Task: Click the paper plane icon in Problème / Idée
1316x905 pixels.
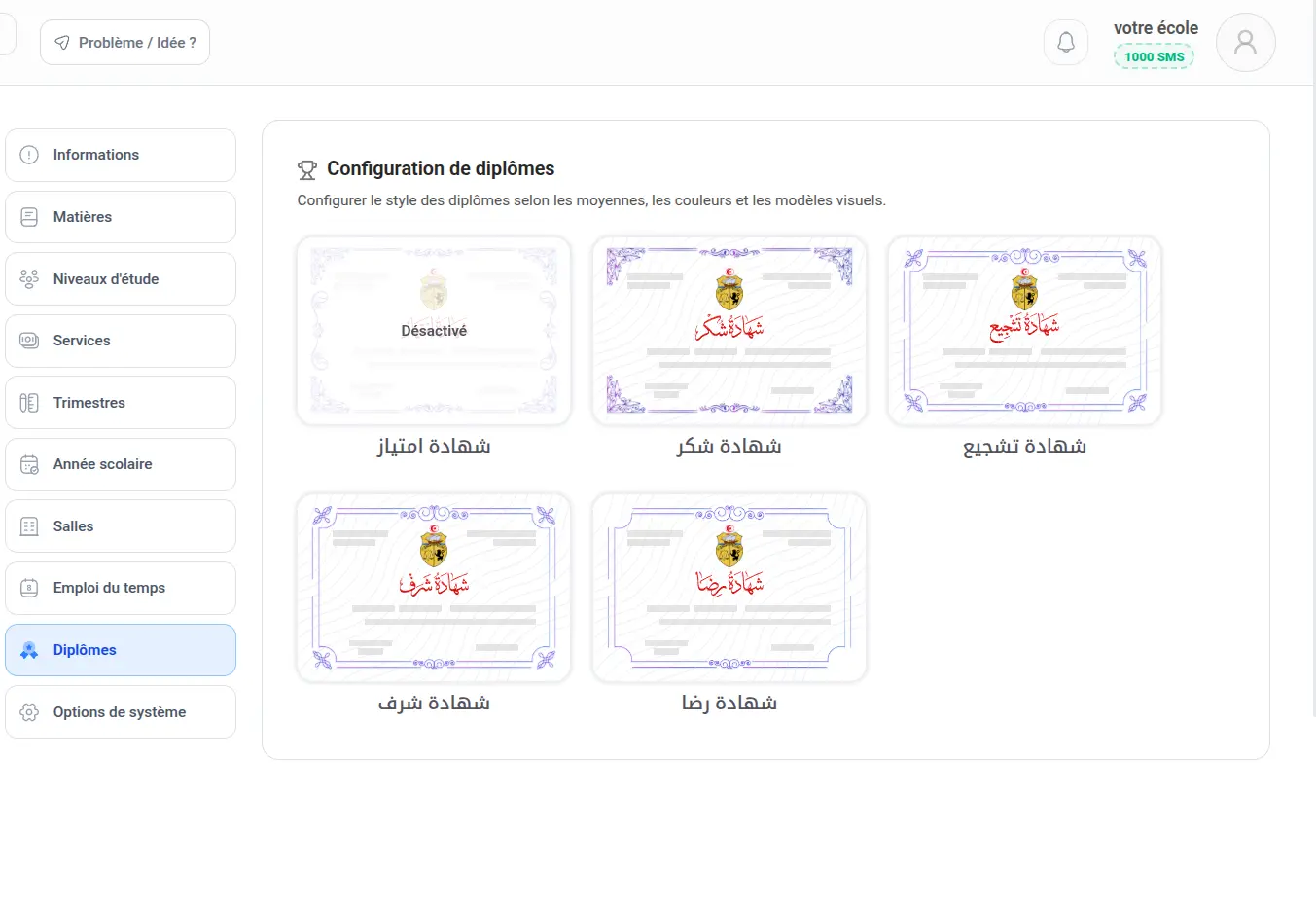Action: [62, 43]
